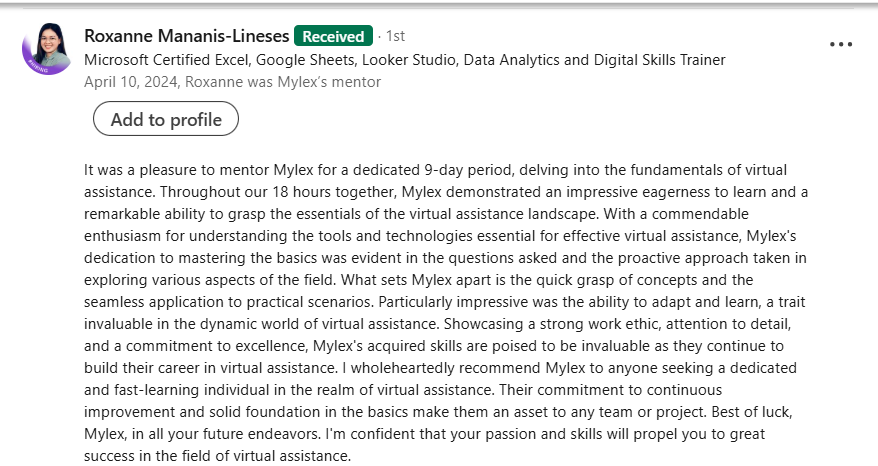
Task: Click the 1st connection degree indicator
Action: pyautogui.click(x=395, y=36)
